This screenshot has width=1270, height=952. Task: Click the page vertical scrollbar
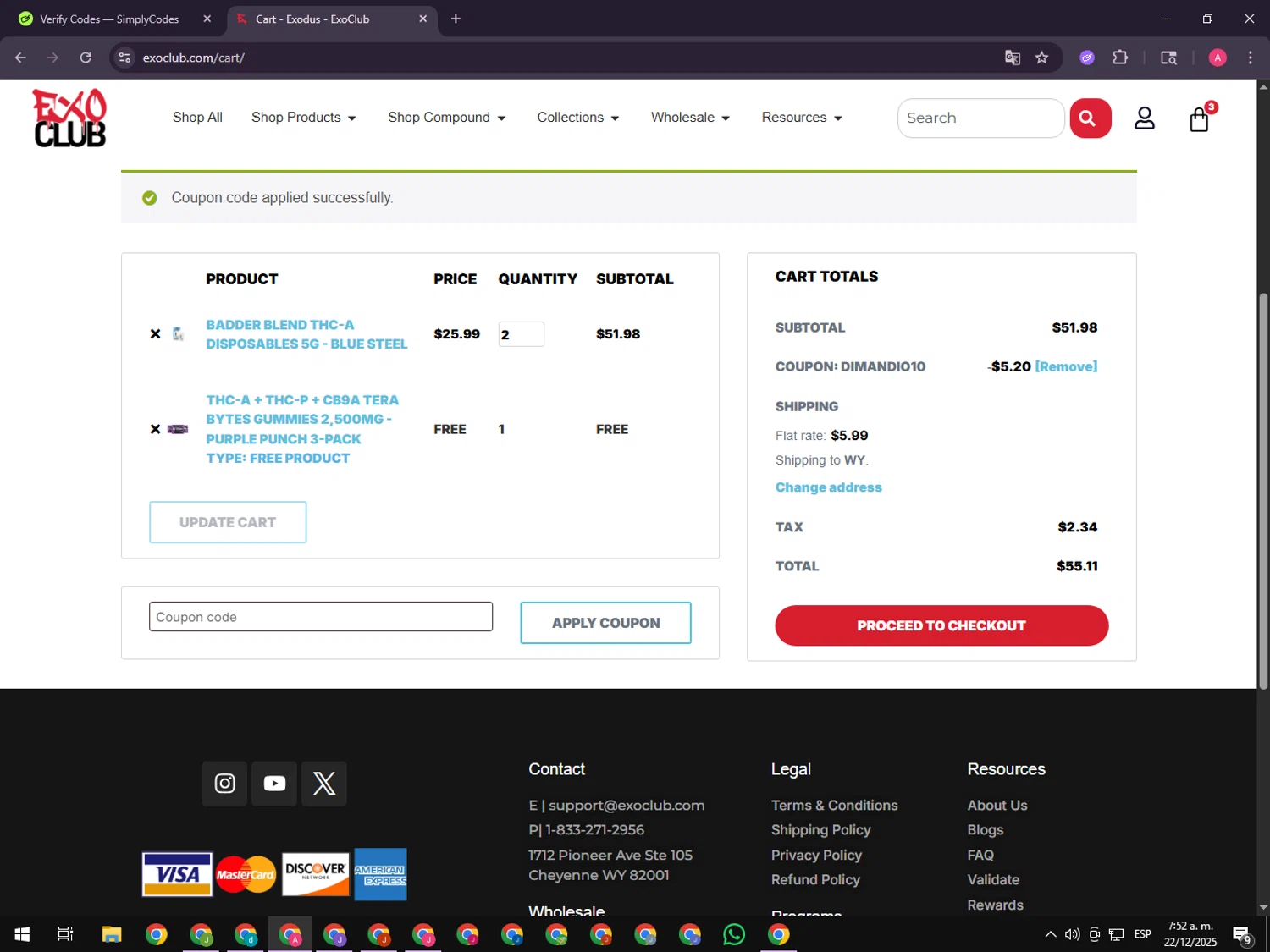(1263, 491)
